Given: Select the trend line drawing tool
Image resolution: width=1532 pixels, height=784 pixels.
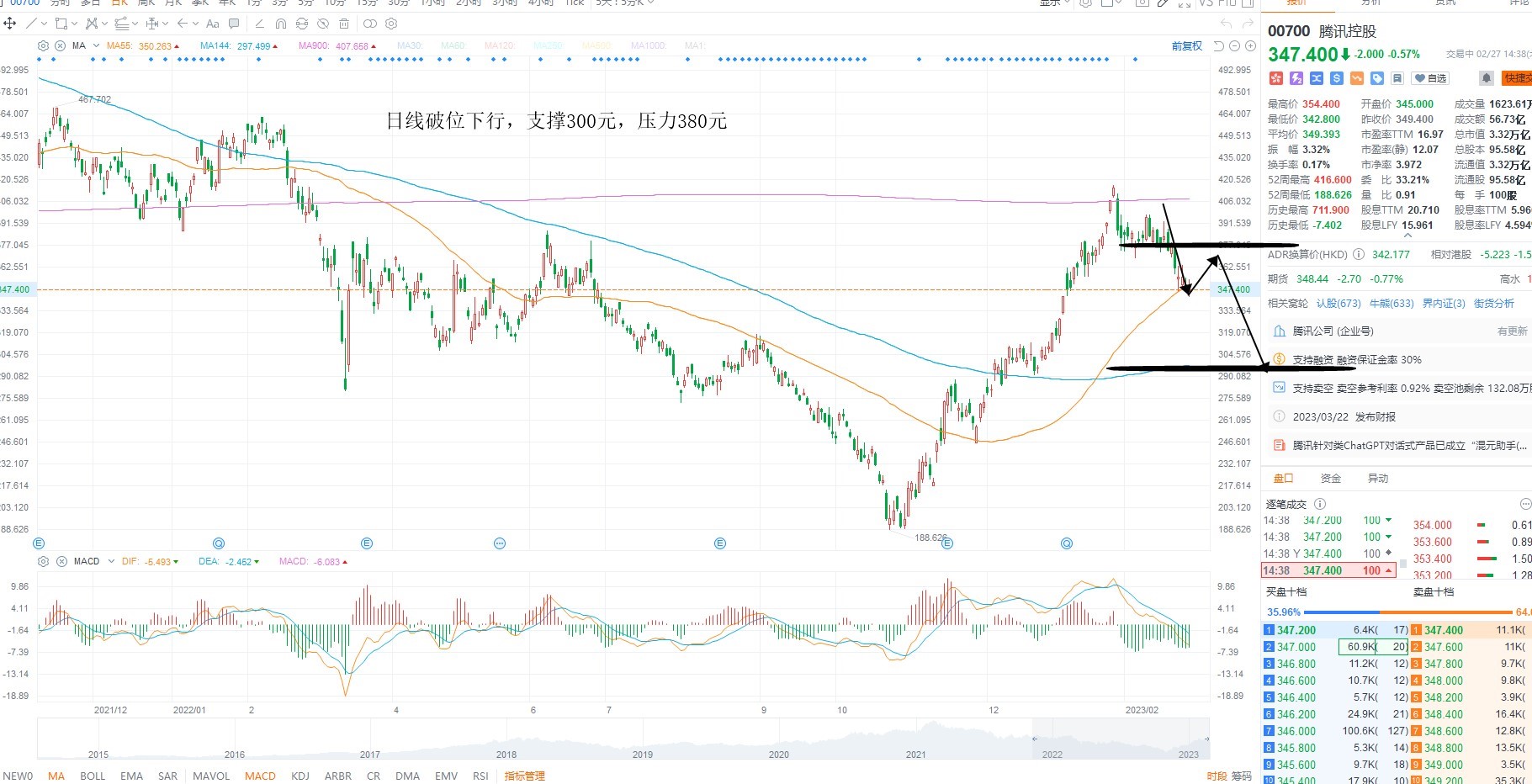Looking at the screenshot, I should pos(32,24).
